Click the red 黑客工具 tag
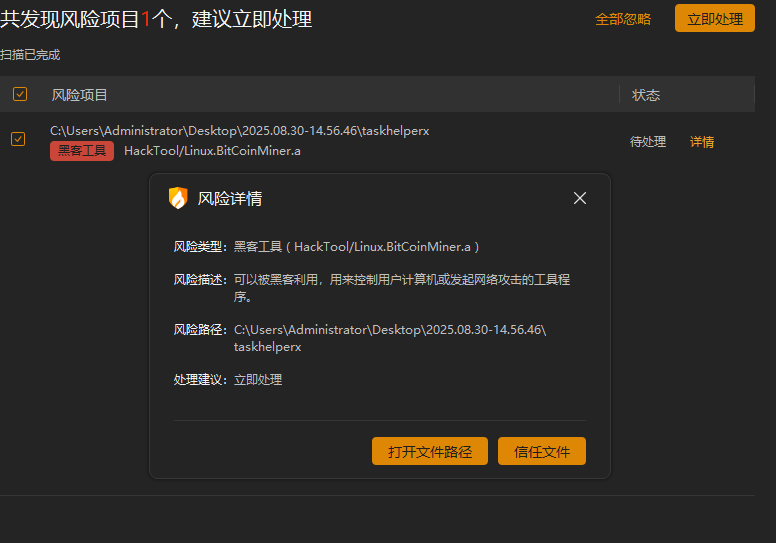Screen dimensions: 776x543 pyautogui.click(x=82, y=151)
